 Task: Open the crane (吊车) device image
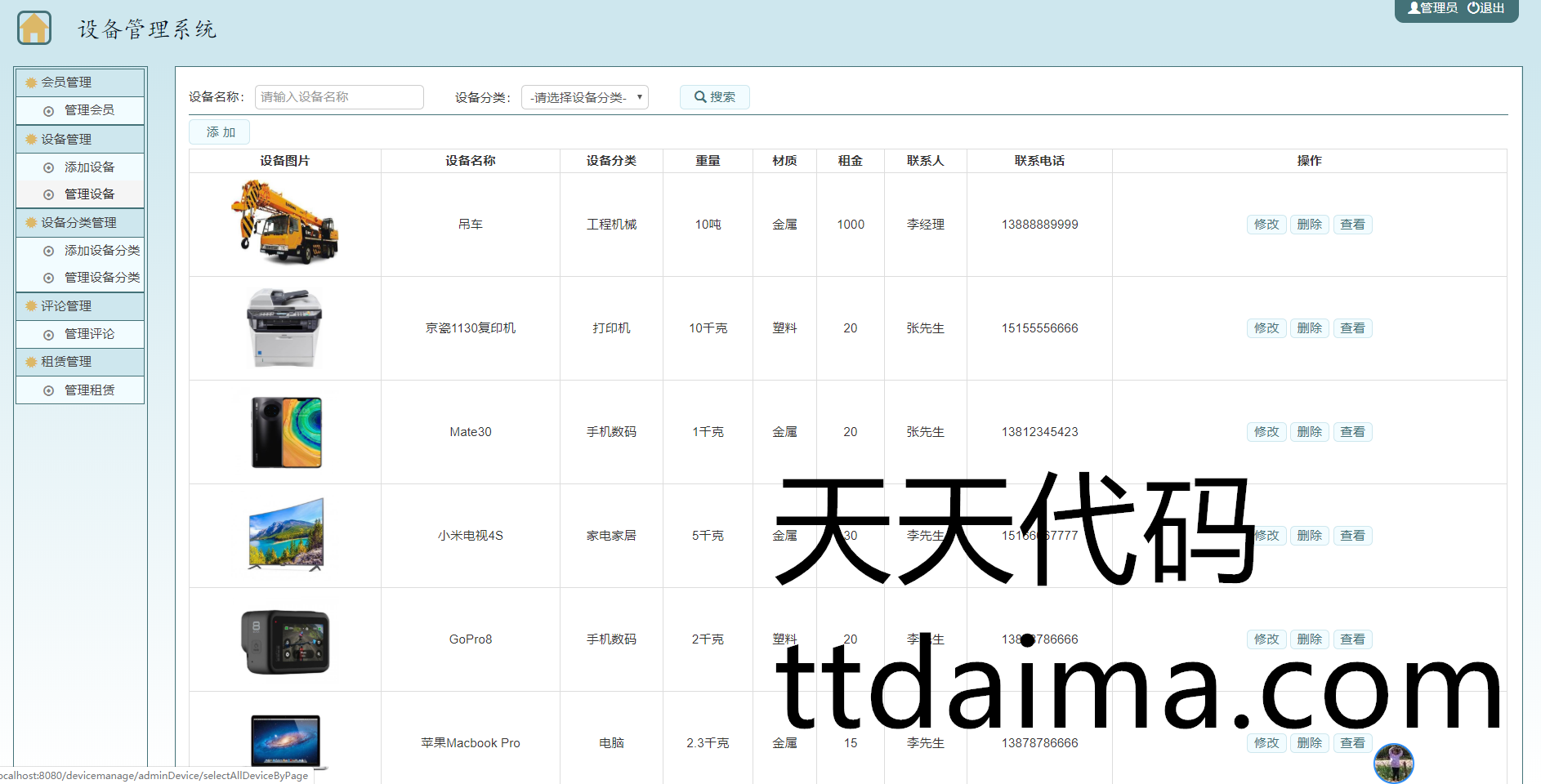[284, 223]
